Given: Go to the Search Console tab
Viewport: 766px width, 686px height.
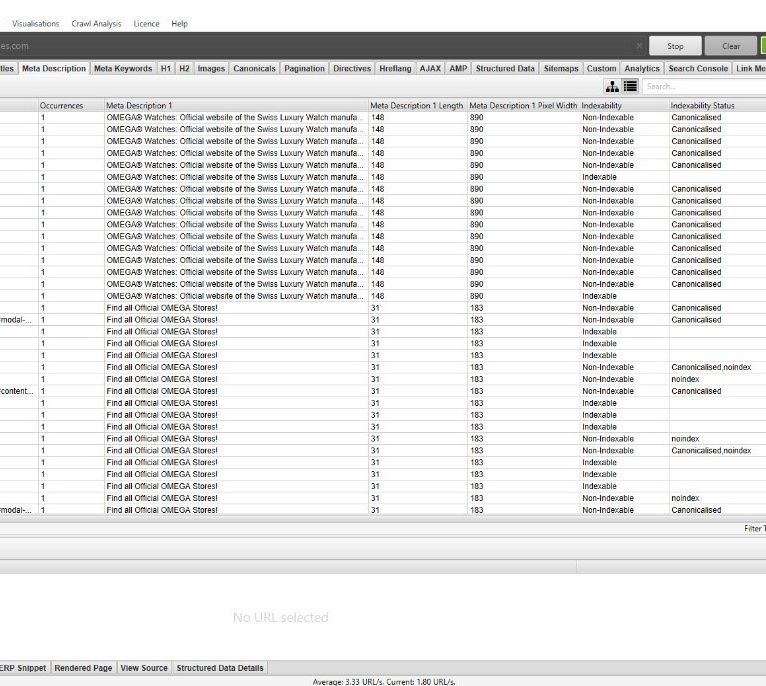Looking at the screenshot, I should pyautogui.click(x=698, y=69).
